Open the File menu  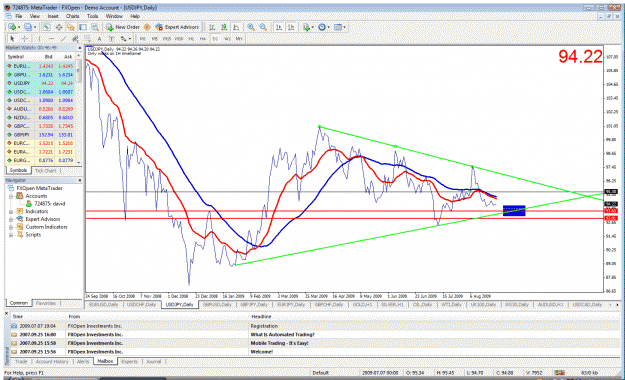pos(18,16)
